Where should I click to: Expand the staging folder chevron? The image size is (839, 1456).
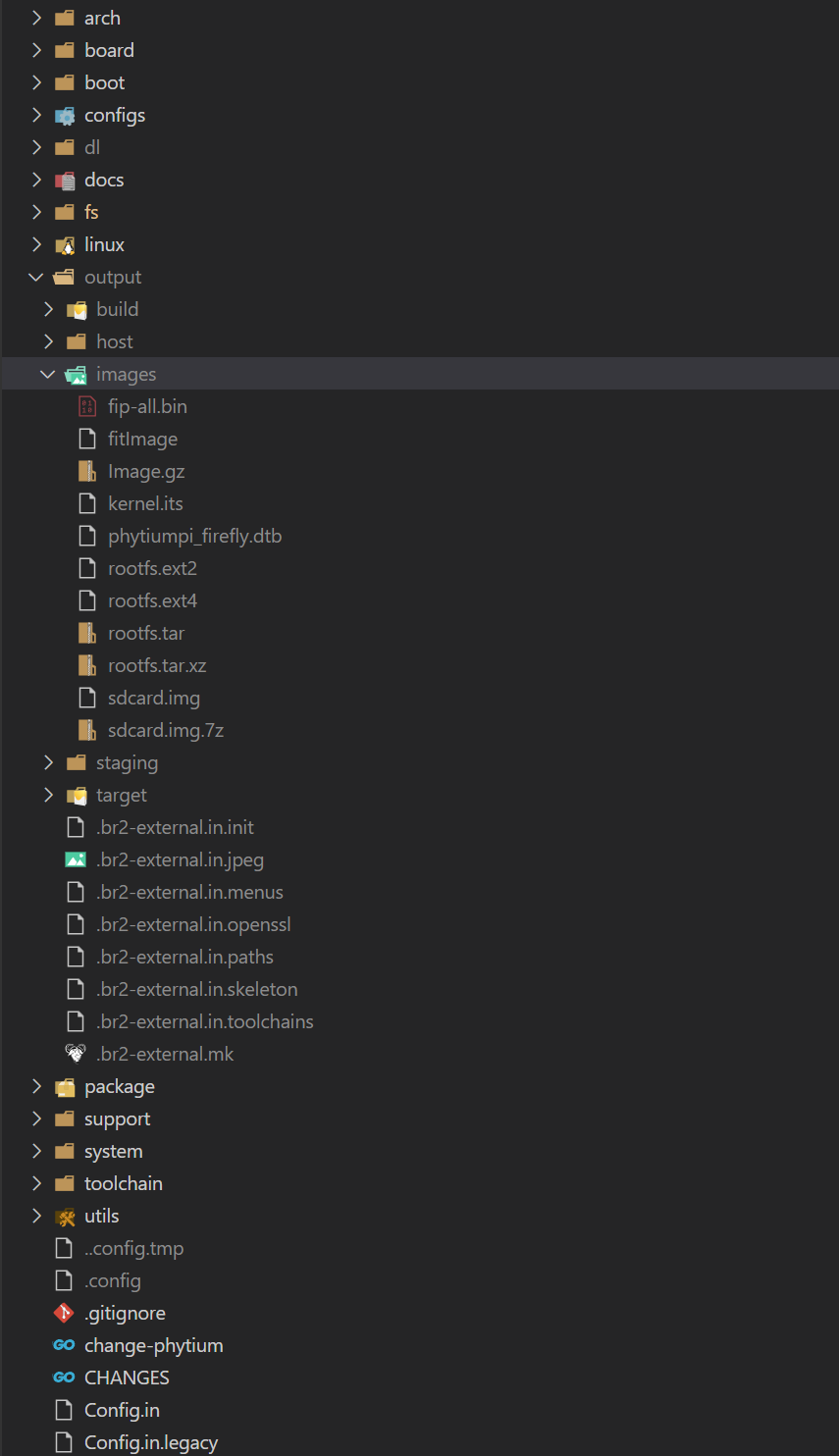(48, 762)
